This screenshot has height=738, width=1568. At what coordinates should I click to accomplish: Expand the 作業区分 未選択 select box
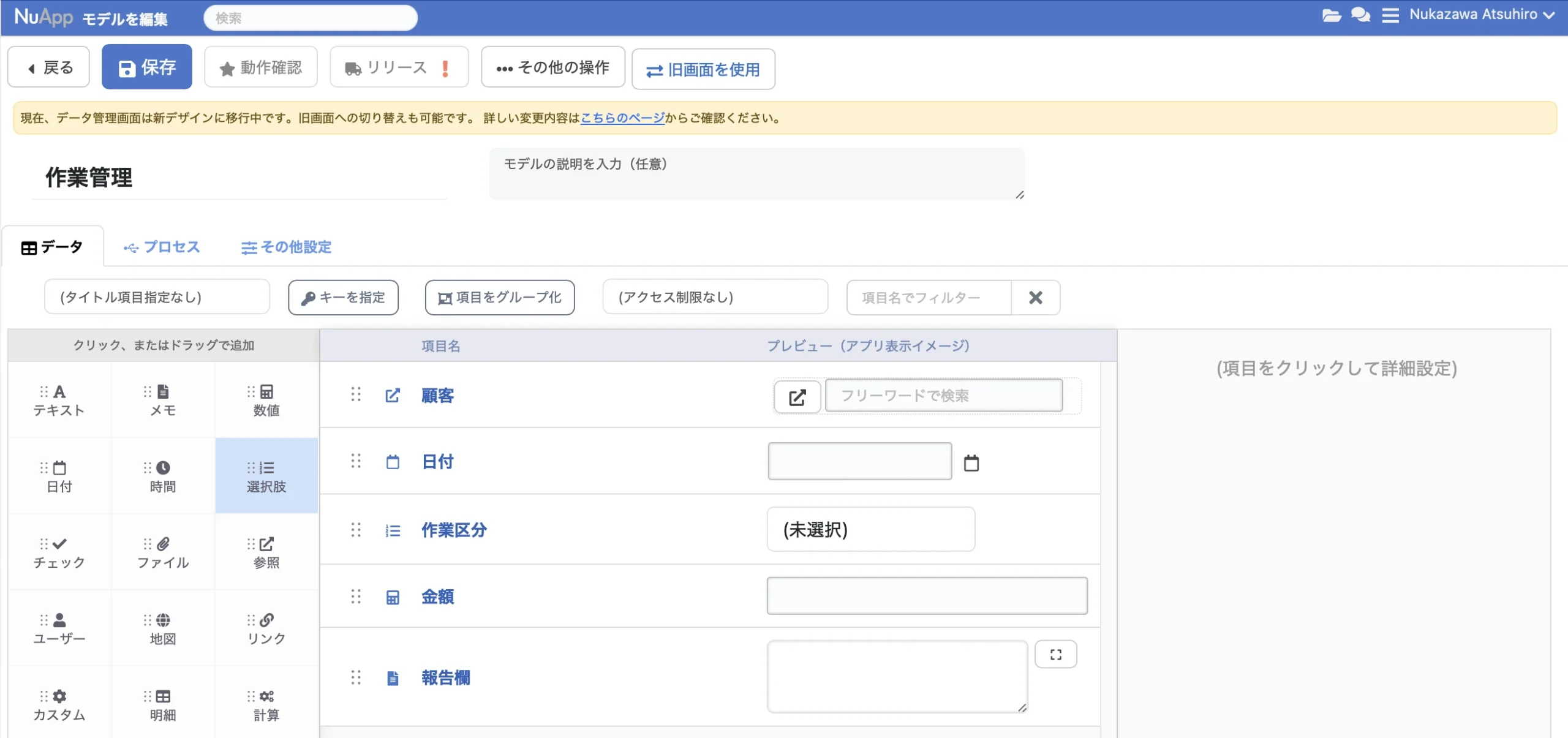click(x=870, y=529)
